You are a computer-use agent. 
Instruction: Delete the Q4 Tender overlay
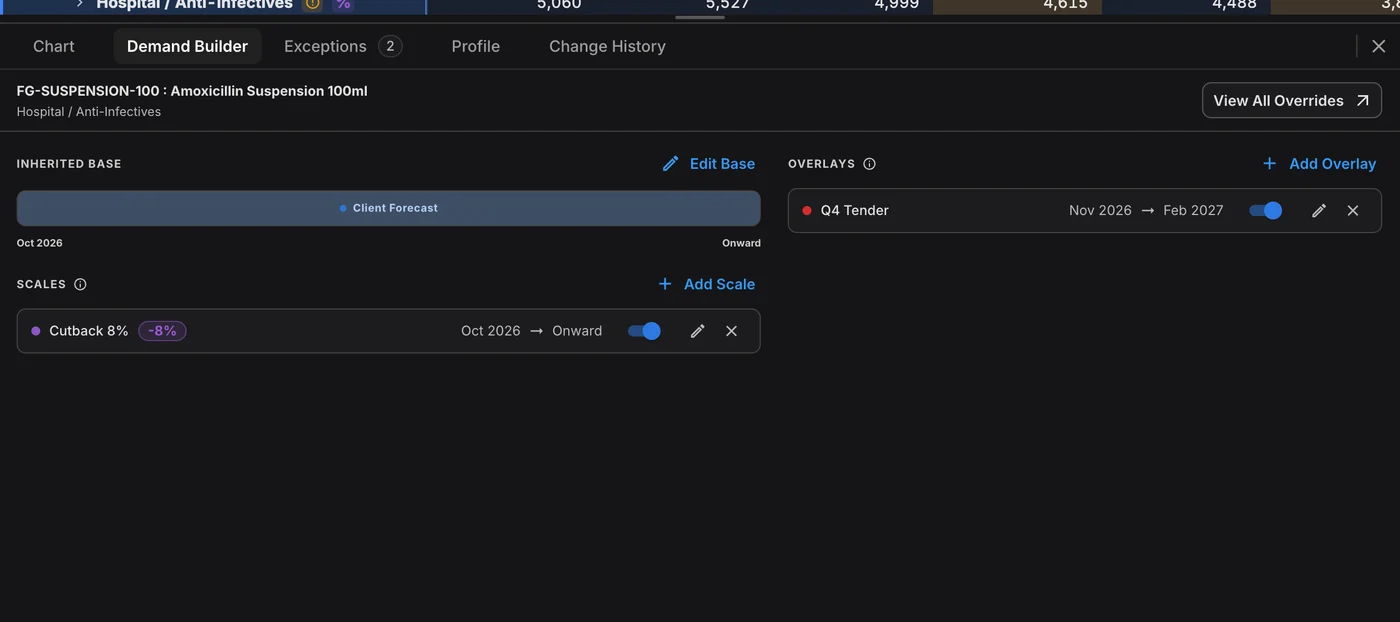tap(1353, 210)
